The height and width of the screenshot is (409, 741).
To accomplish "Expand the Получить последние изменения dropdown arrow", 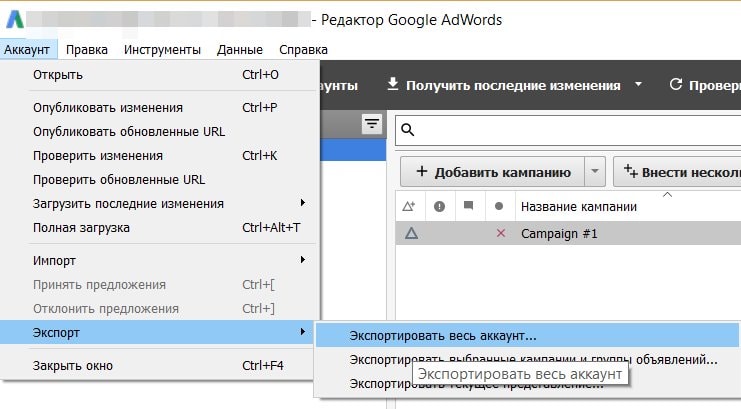I will click(638, 85).
